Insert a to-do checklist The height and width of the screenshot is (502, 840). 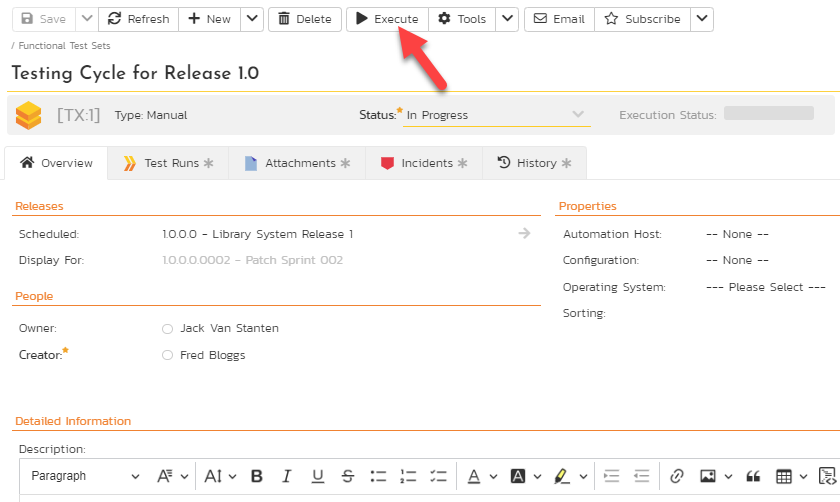tap(438, 476)
